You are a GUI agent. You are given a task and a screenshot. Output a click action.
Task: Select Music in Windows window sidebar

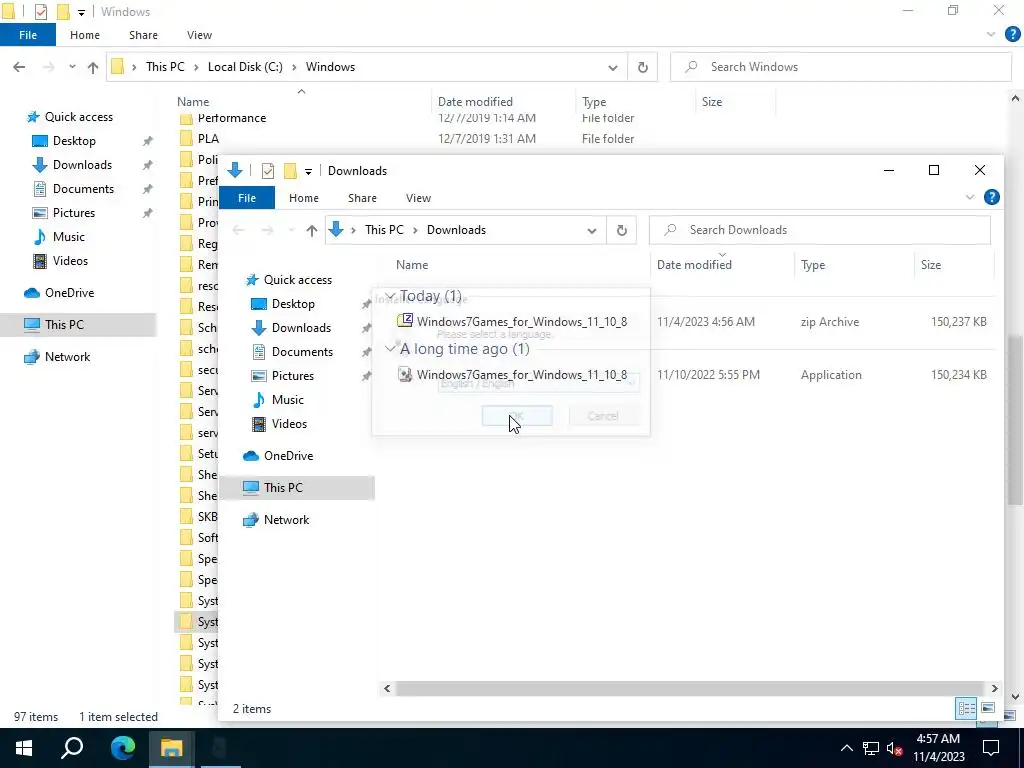click(69, 237)
